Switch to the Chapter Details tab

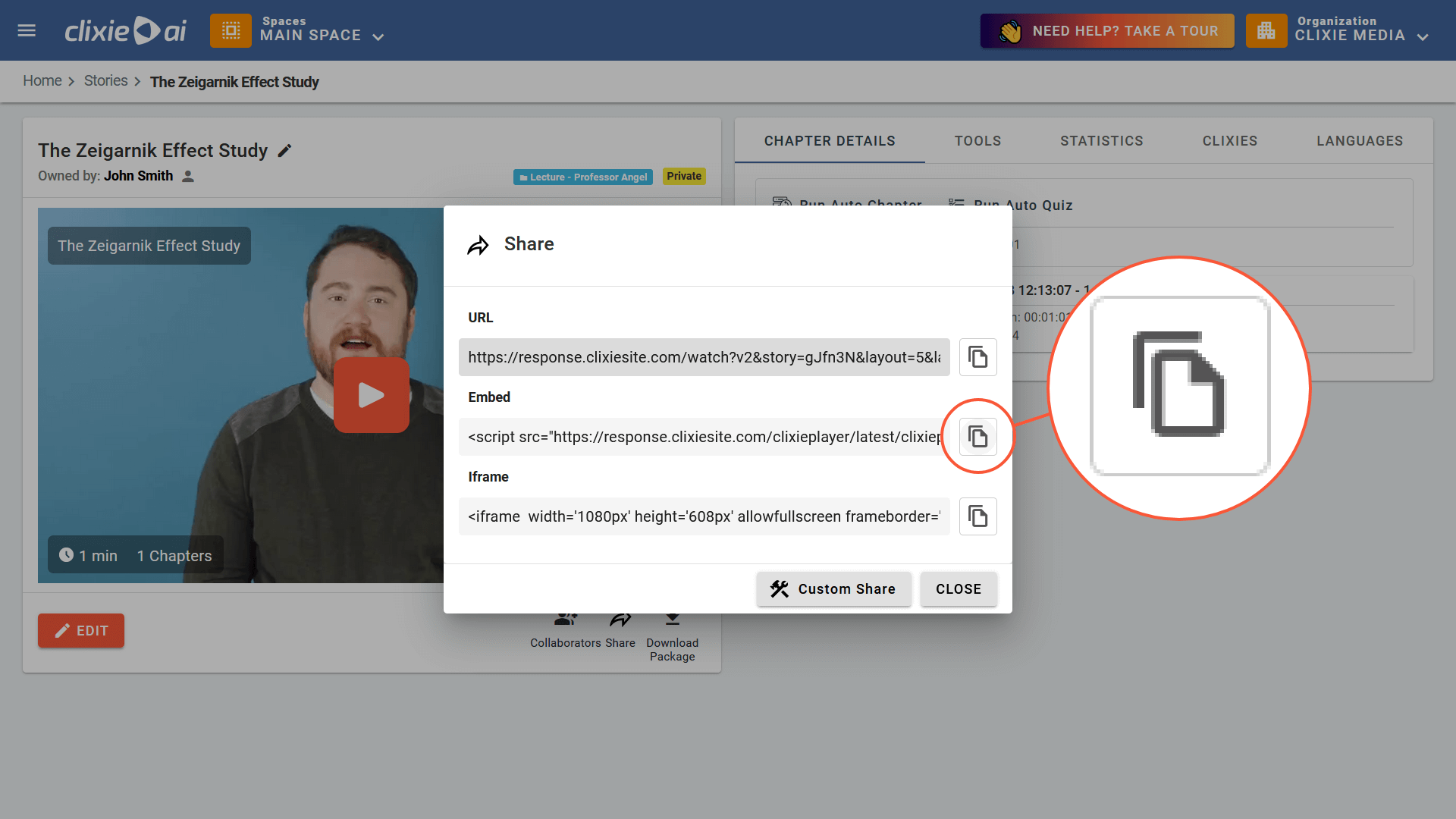(830, 141)
